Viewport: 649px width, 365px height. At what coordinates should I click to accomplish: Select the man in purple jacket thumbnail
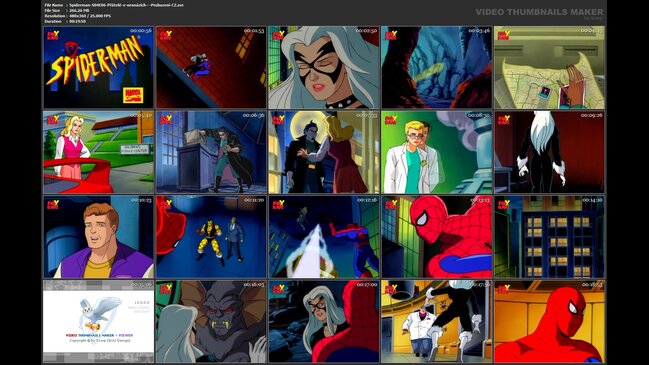tap(99, 237)
